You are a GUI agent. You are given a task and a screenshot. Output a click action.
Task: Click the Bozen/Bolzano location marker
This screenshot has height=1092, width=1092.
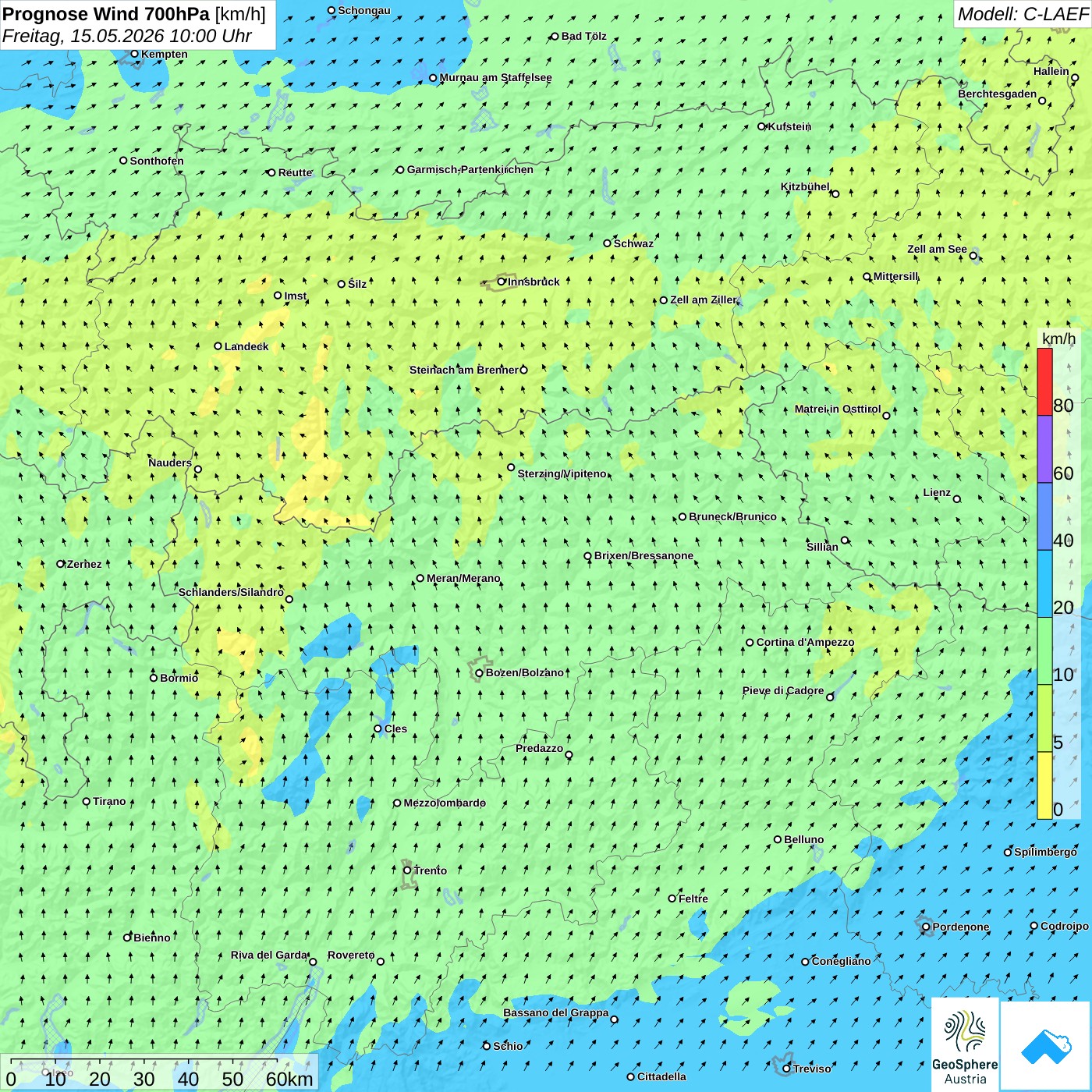479,672
